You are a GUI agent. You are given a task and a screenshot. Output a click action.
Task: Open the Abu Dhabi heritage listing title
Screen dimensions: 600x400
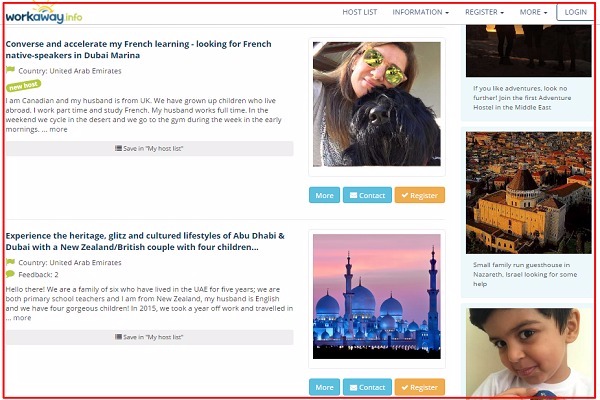(145, 241)
